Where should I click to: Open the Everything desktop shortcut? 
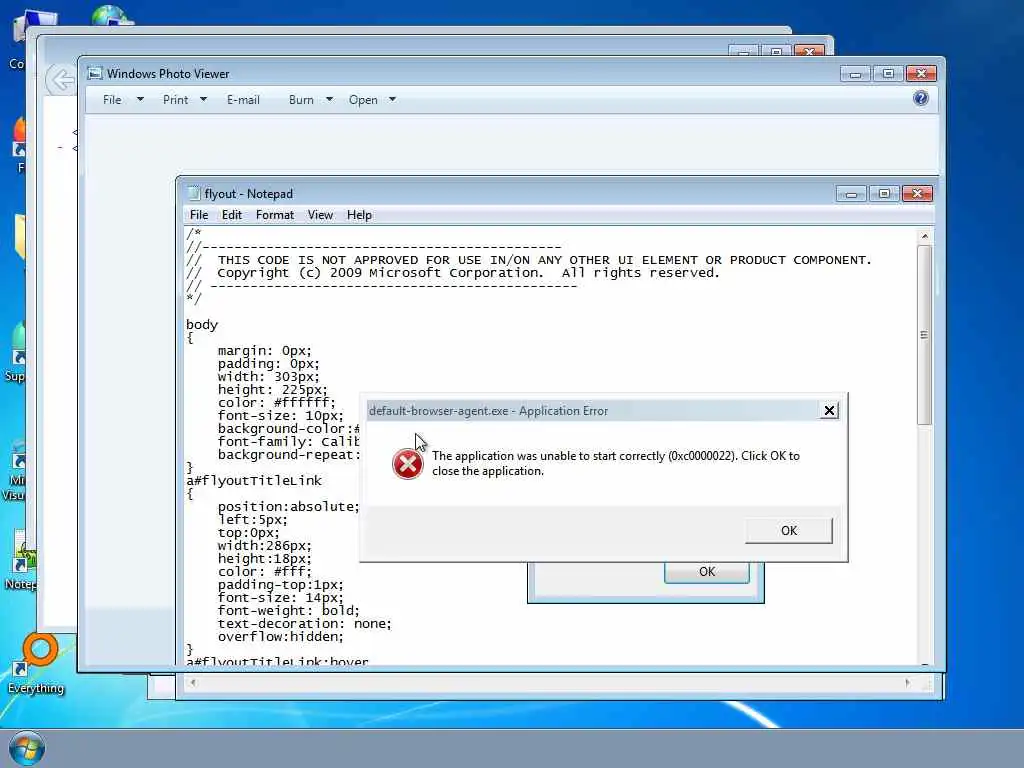(x=36, y=664)
